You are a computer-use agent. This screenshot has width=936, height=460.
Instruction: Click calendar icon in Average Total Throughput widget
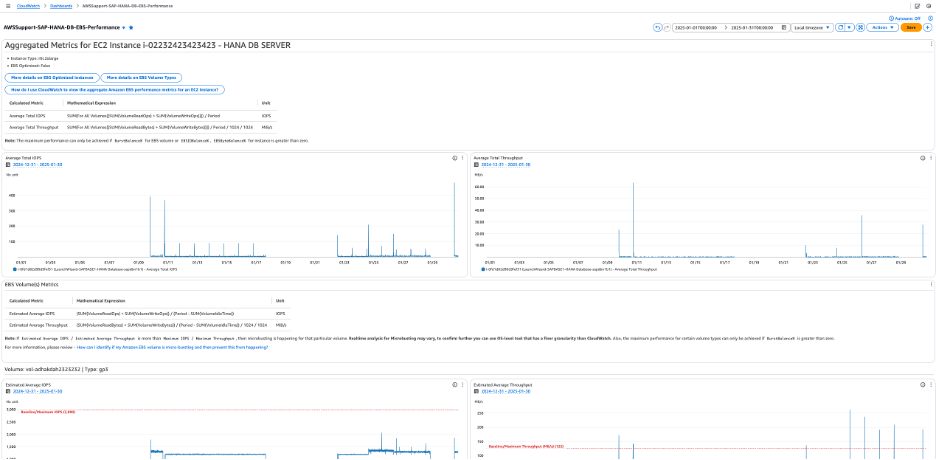point(476,163)
